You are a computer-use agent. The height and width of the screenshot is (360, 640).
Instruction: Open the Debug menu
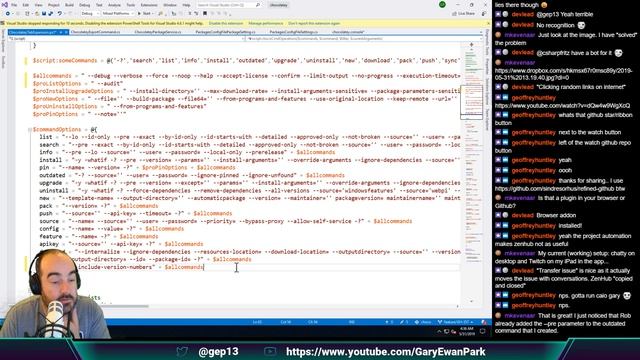tap(84, 5)
